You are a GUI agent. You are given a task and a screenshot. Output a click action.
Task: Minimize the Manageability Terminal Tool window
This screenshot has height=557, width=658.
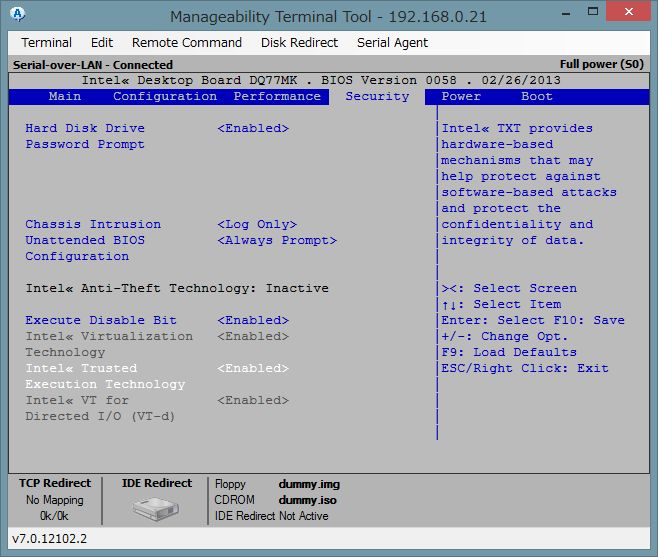pos(566,13)
